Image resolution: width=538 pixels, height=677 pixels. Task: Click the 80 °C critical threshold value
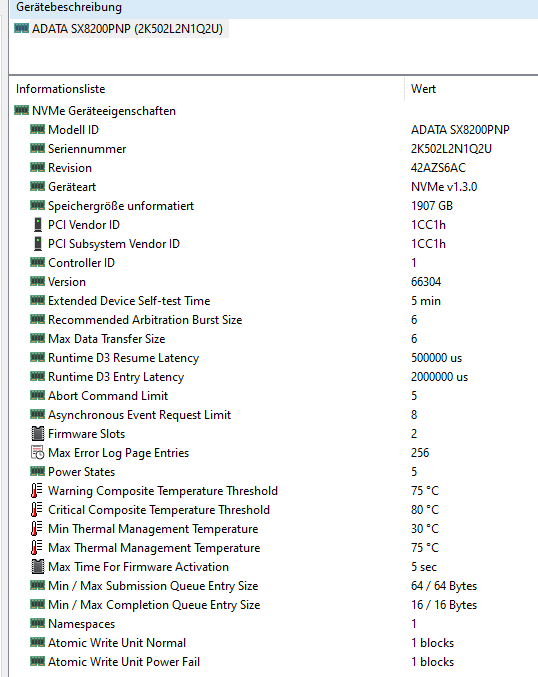425,510
